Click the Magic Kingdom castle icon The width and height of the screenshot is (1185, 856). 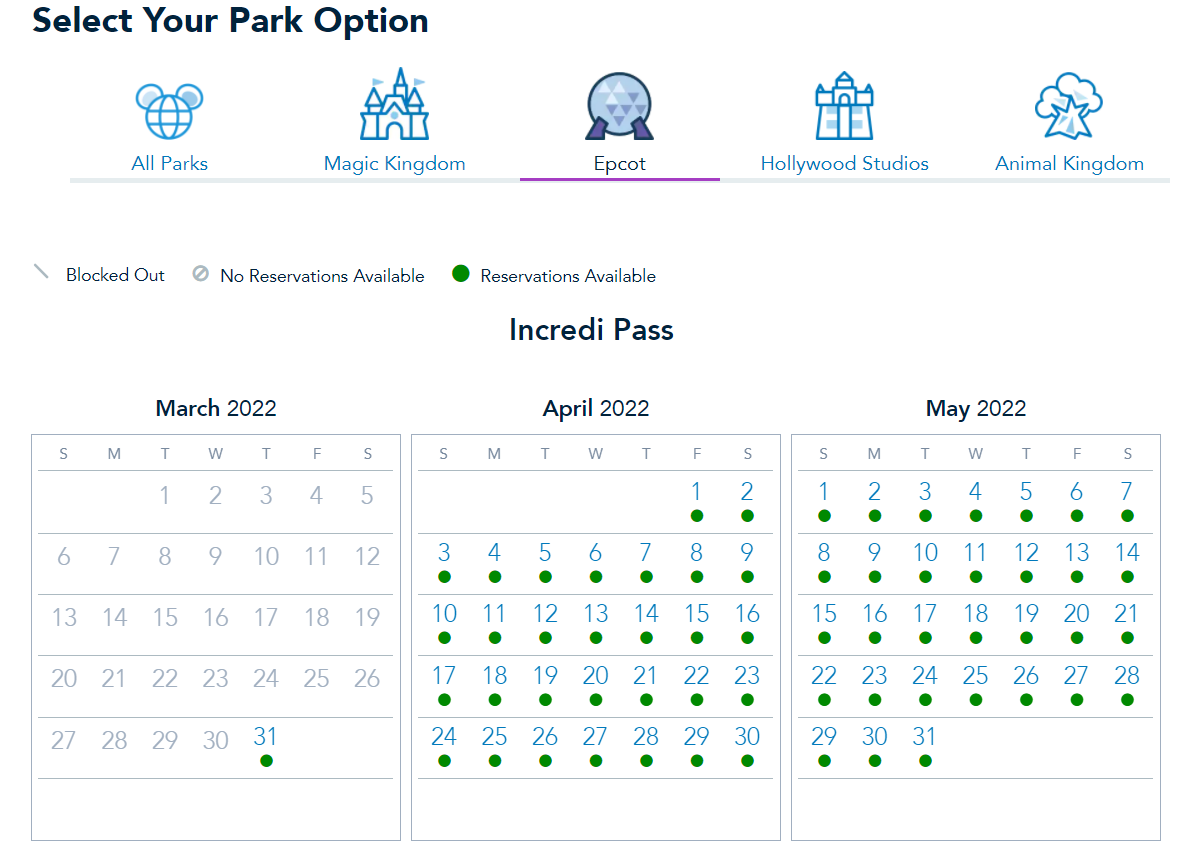(394, 105)
